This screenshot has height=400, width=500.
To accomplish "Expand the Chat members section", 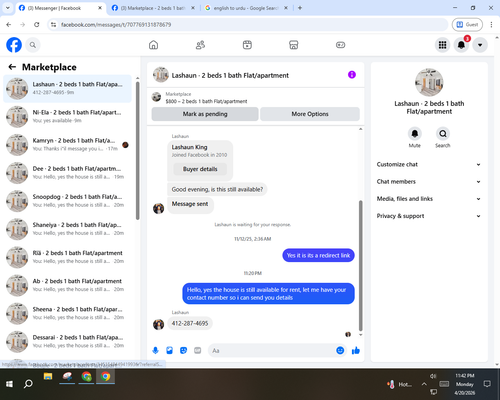I will 429,182.
